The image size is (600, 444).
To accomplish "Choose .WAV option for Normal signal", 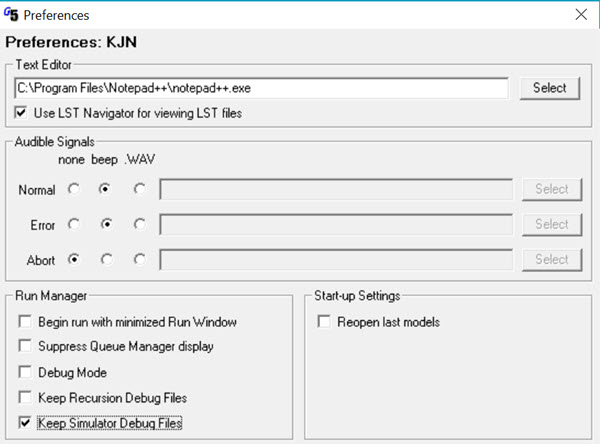I will click(139, 188).
